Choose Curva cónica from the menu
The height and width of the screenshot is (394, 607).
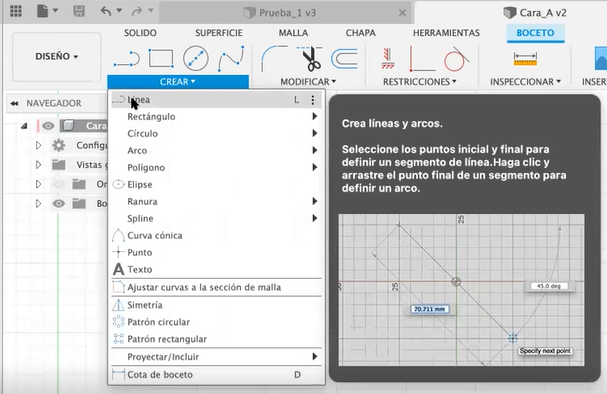point(217,236)
